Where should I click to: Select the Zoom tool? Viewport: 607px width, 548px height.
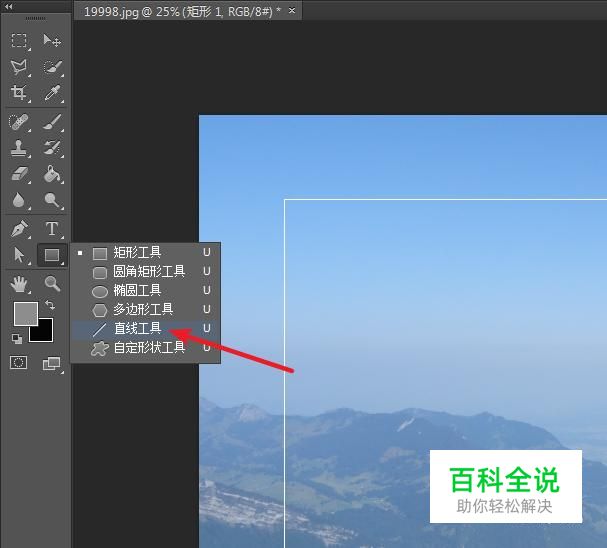coord(51,284)
